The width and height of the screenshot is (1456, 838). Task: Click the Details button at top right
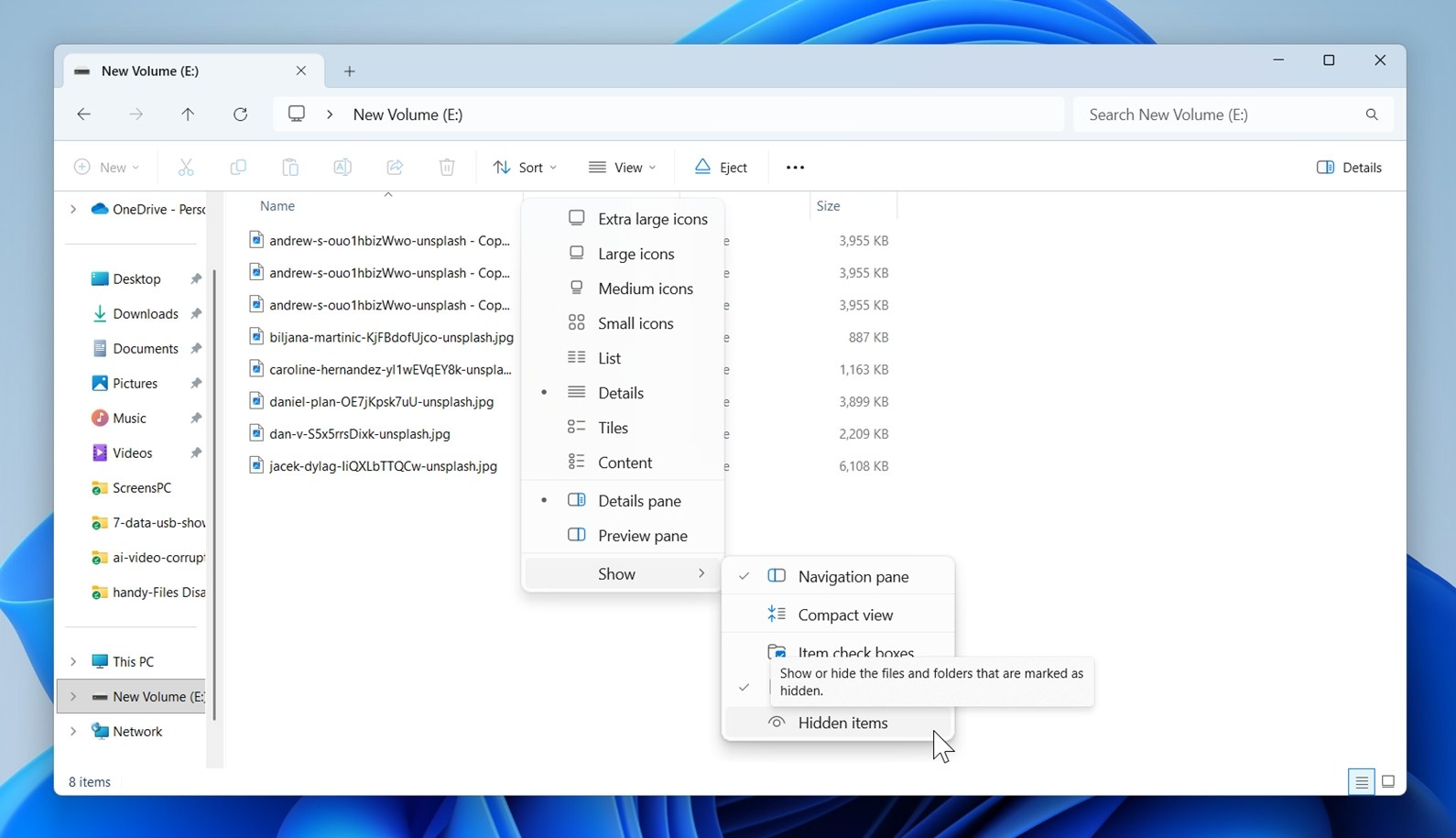[1349, 168]
